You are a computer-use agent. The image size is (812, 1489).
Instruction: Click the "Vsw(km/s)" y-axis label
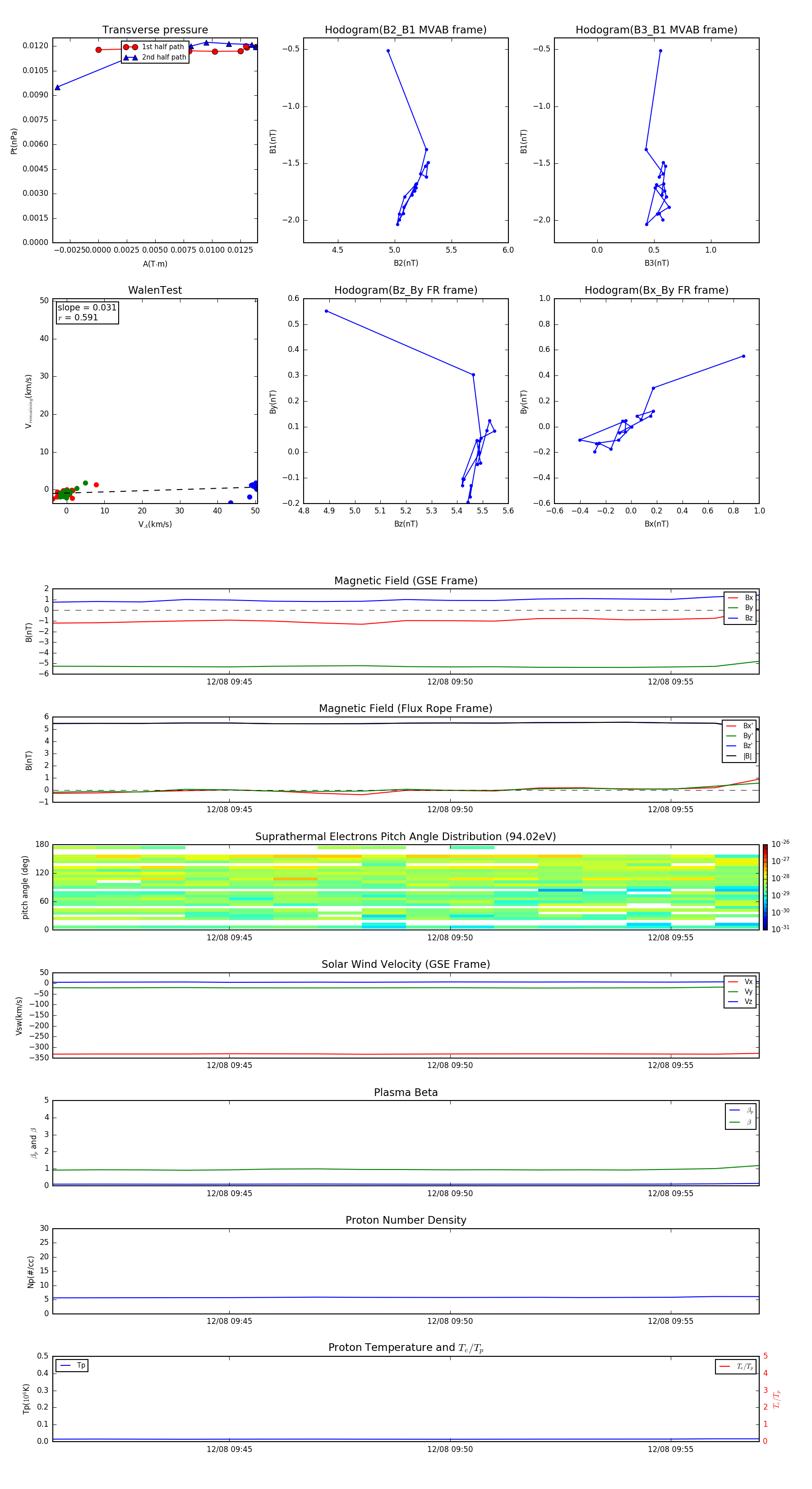click(18, 1016)
